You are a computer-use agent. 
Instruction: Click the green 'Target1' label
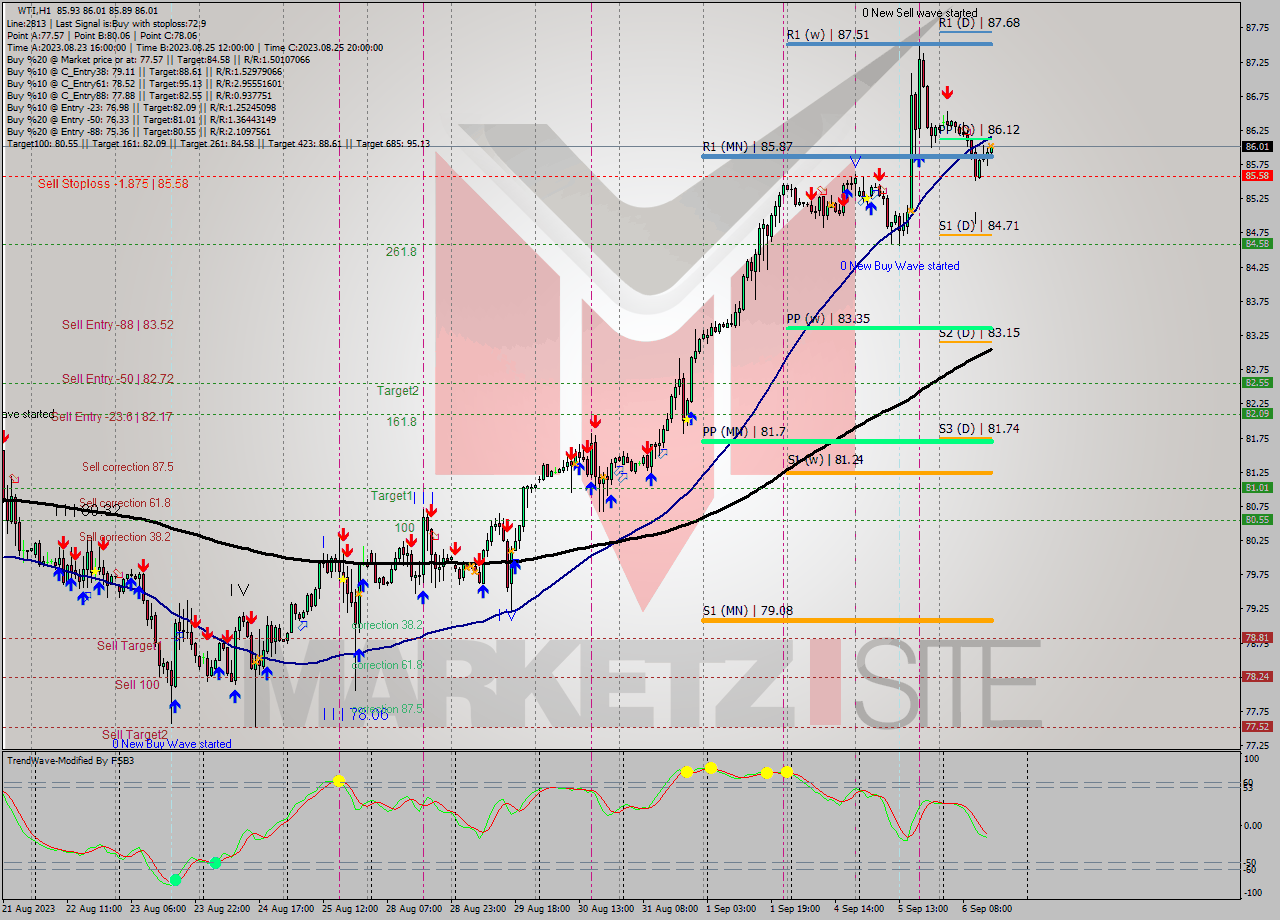click(392, 496)
